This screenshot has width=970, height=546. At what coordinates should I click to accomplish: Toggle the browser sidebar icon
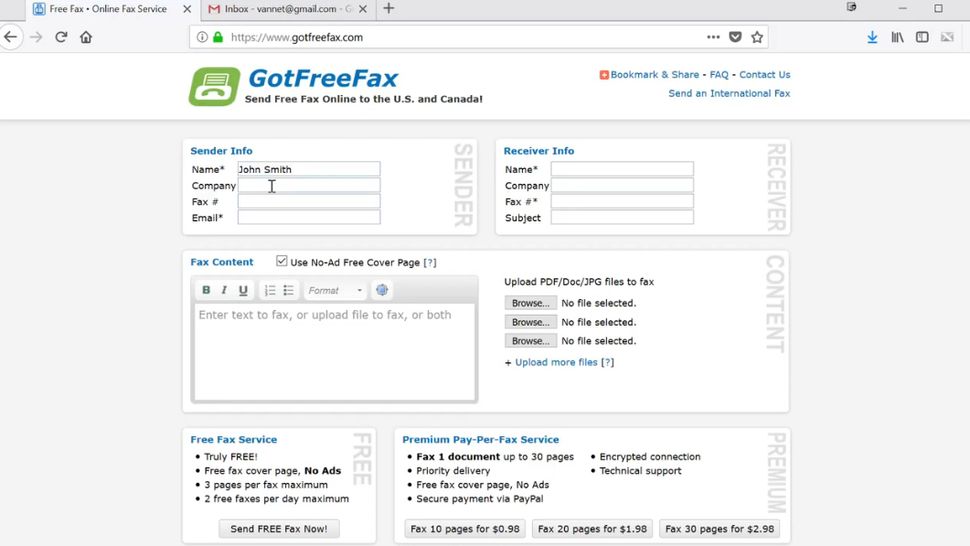(922, 37)
